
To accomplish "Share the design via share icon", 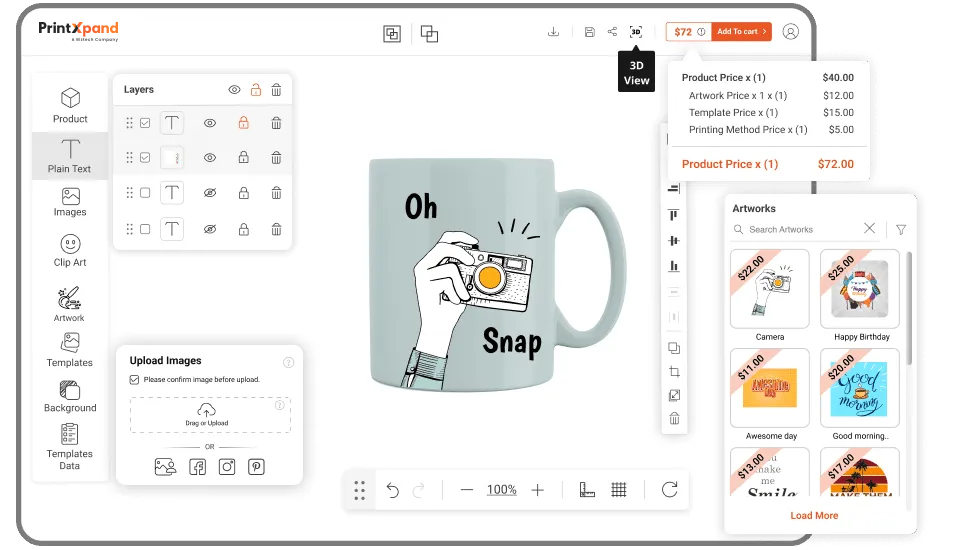I will click(612, 32).
